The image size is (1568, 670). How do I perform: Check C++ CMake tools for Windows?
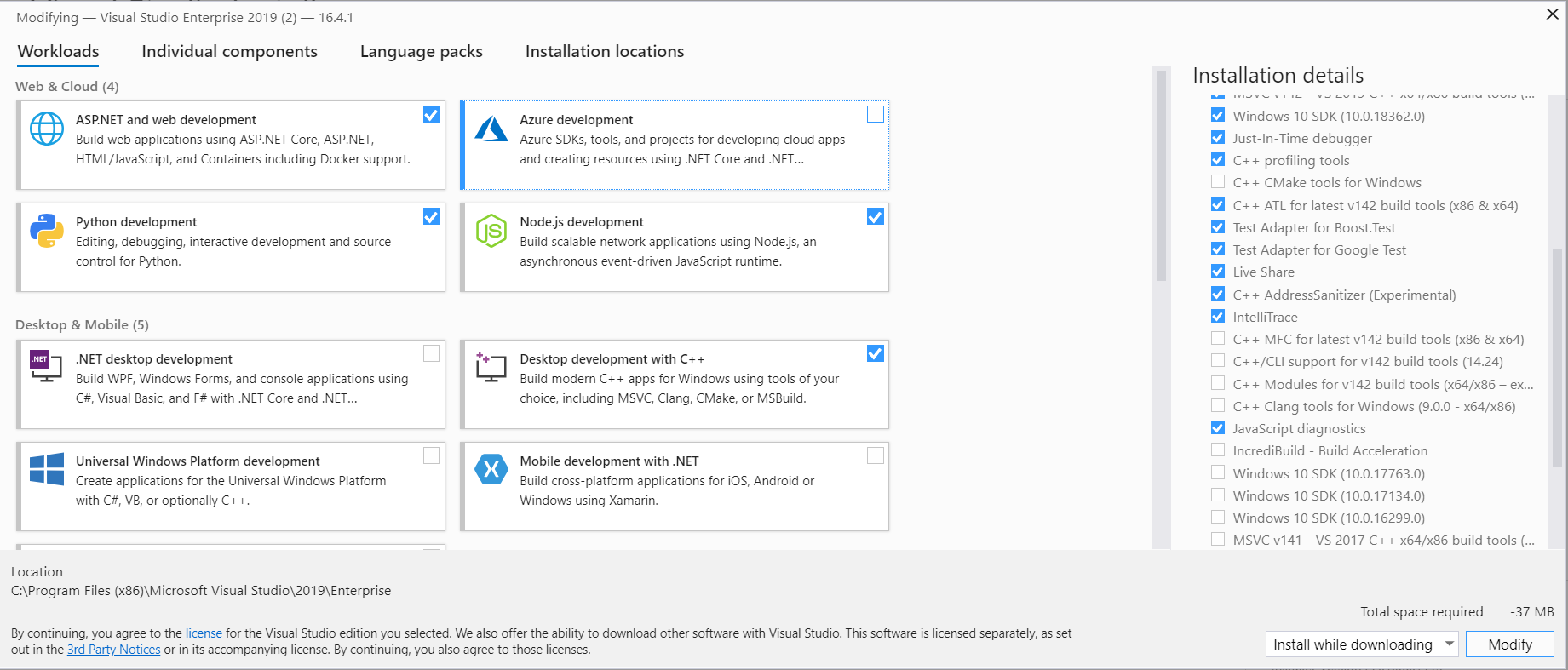tap(1218, 182)
